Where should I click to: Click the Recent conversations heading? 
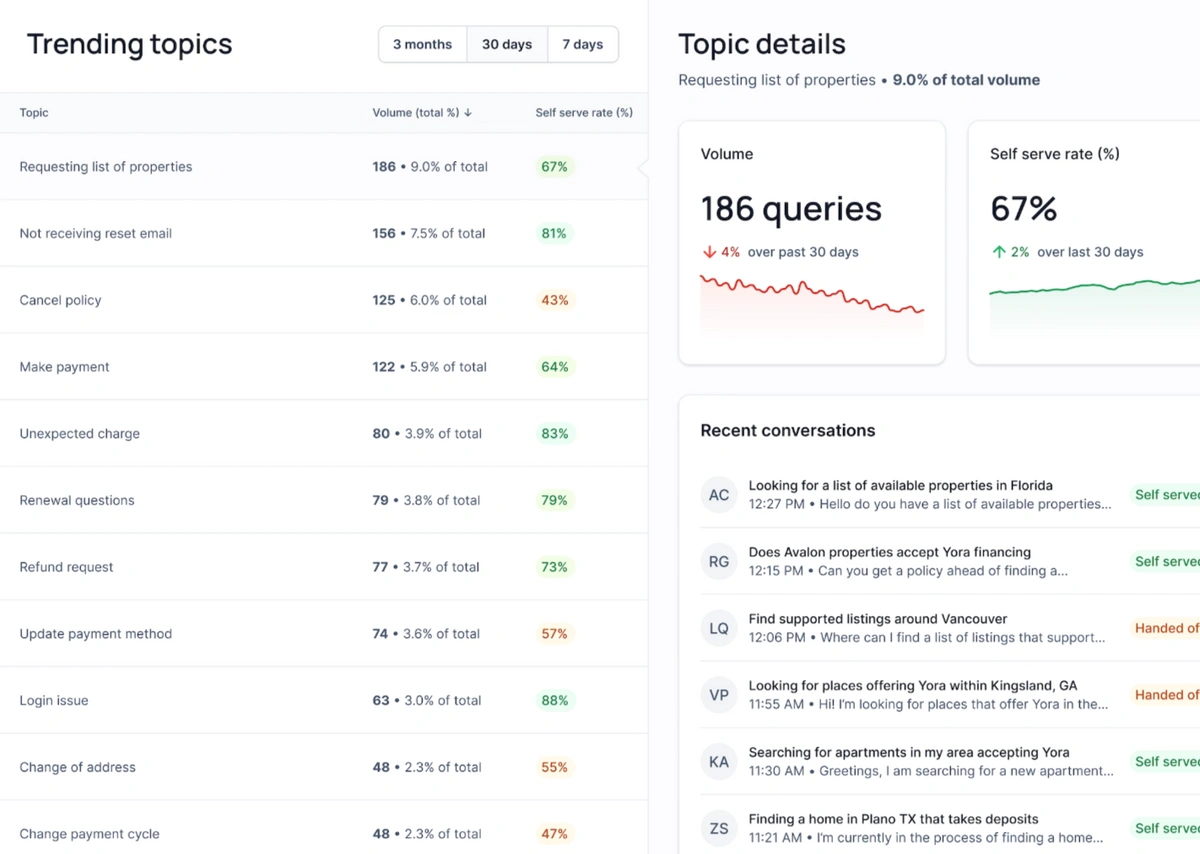tap(788, 431)
